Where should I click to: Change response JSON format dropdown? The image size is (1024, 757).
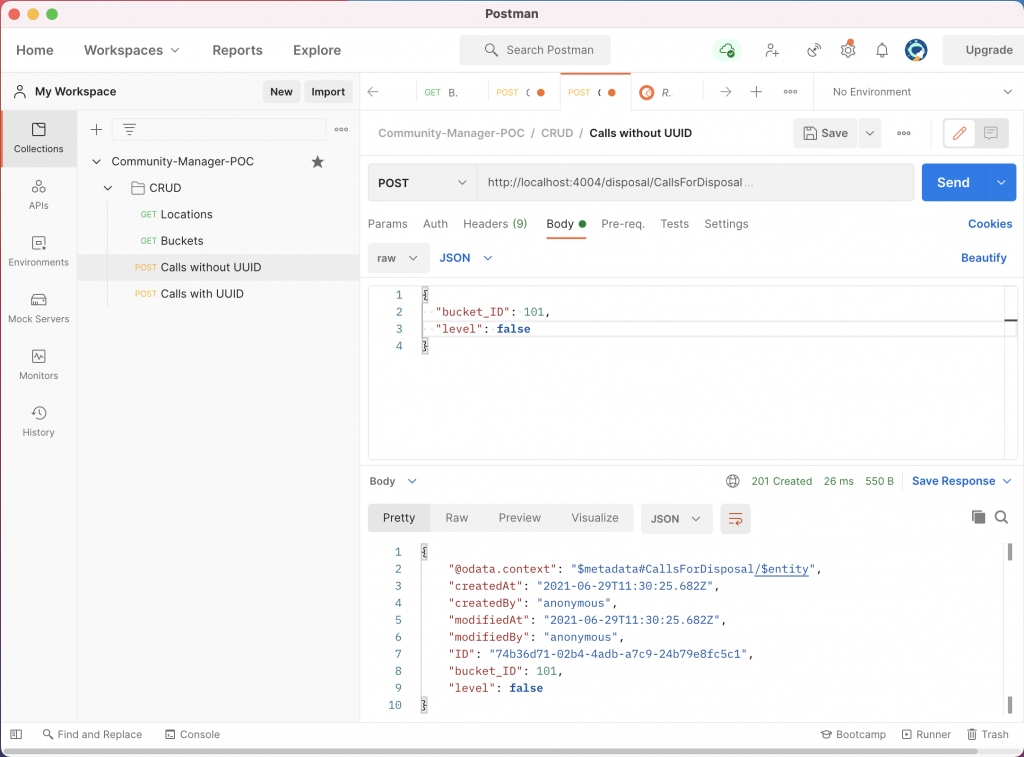click(676, 519)
